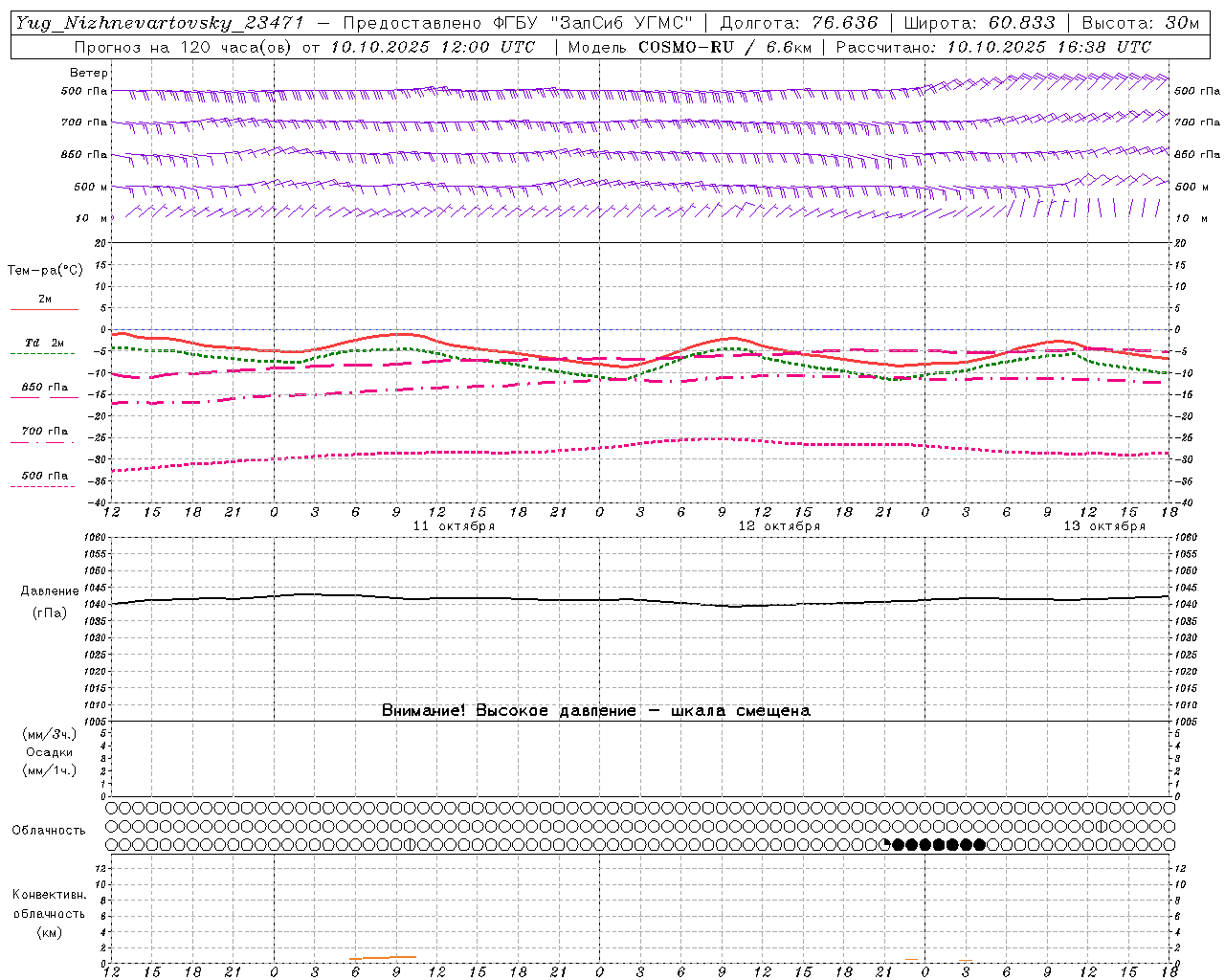This screenshot has width=1225, height=980.
Task: Click the Облачность row label
Action: click(x=49, y=830)
